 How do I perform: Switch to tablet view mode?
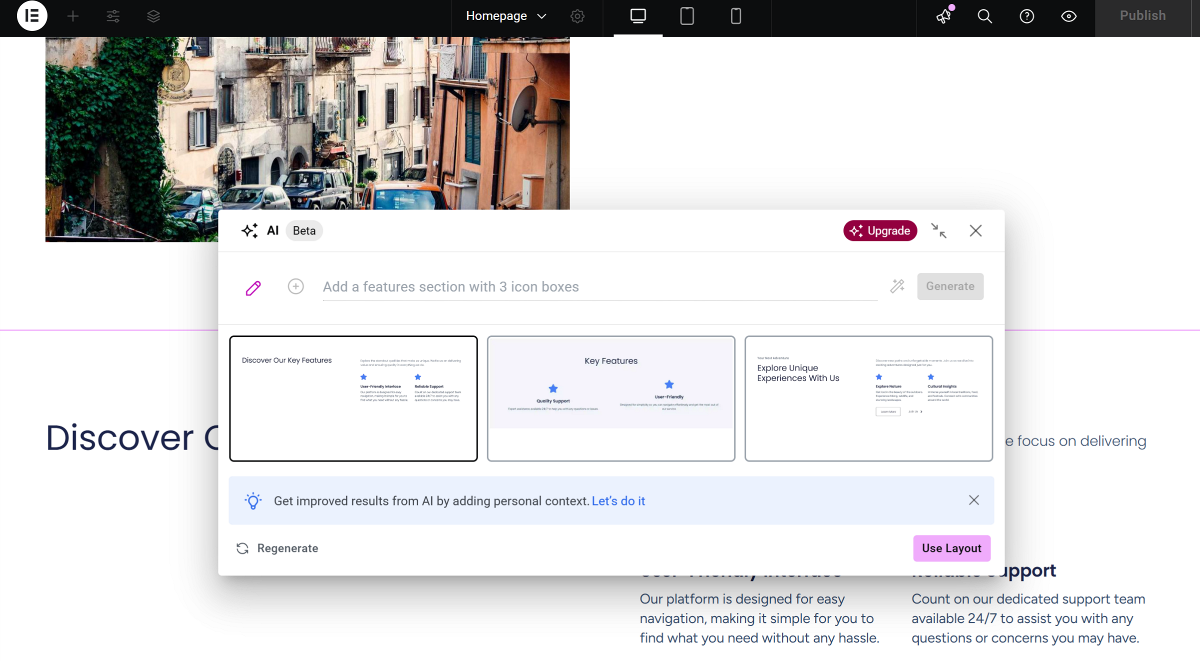coord(687,16)
